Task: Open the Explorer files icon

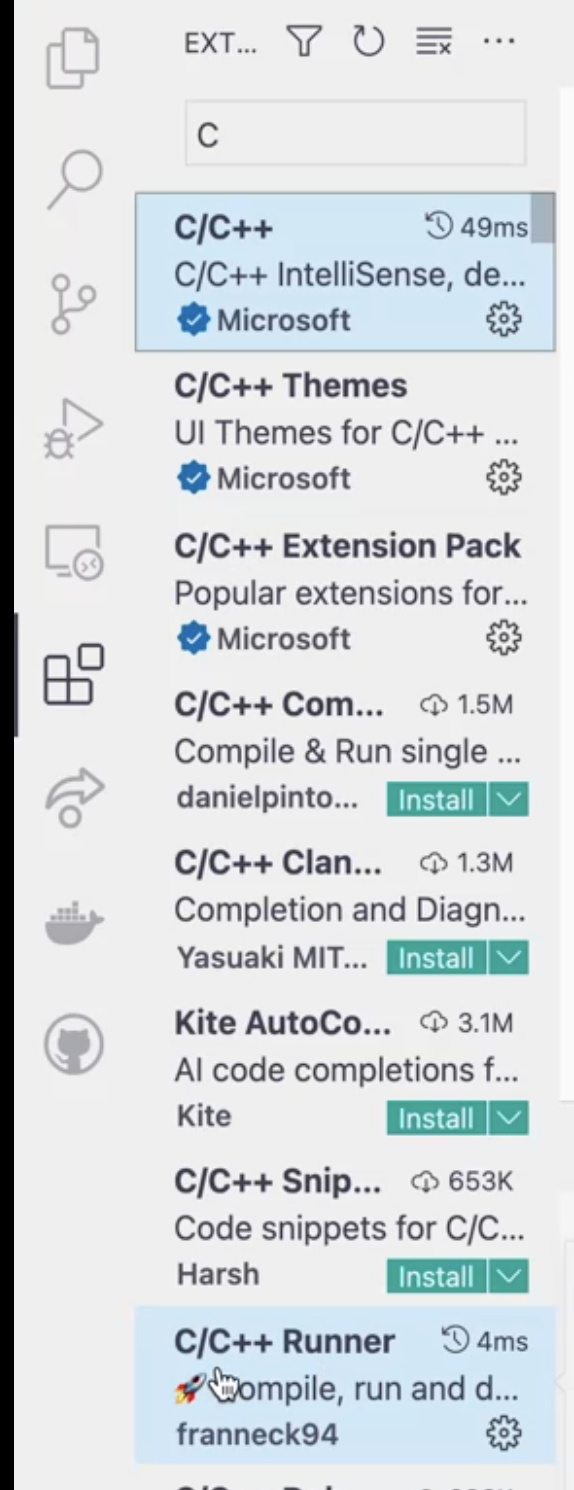Action: (74, 57)
